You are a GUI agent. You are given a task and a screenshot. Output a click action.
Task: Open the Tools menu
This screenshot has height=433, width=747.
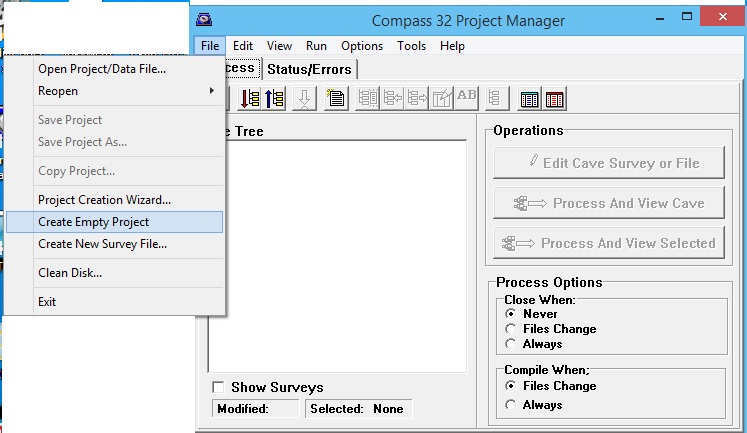pyautogui.click(x=411, y=46)
